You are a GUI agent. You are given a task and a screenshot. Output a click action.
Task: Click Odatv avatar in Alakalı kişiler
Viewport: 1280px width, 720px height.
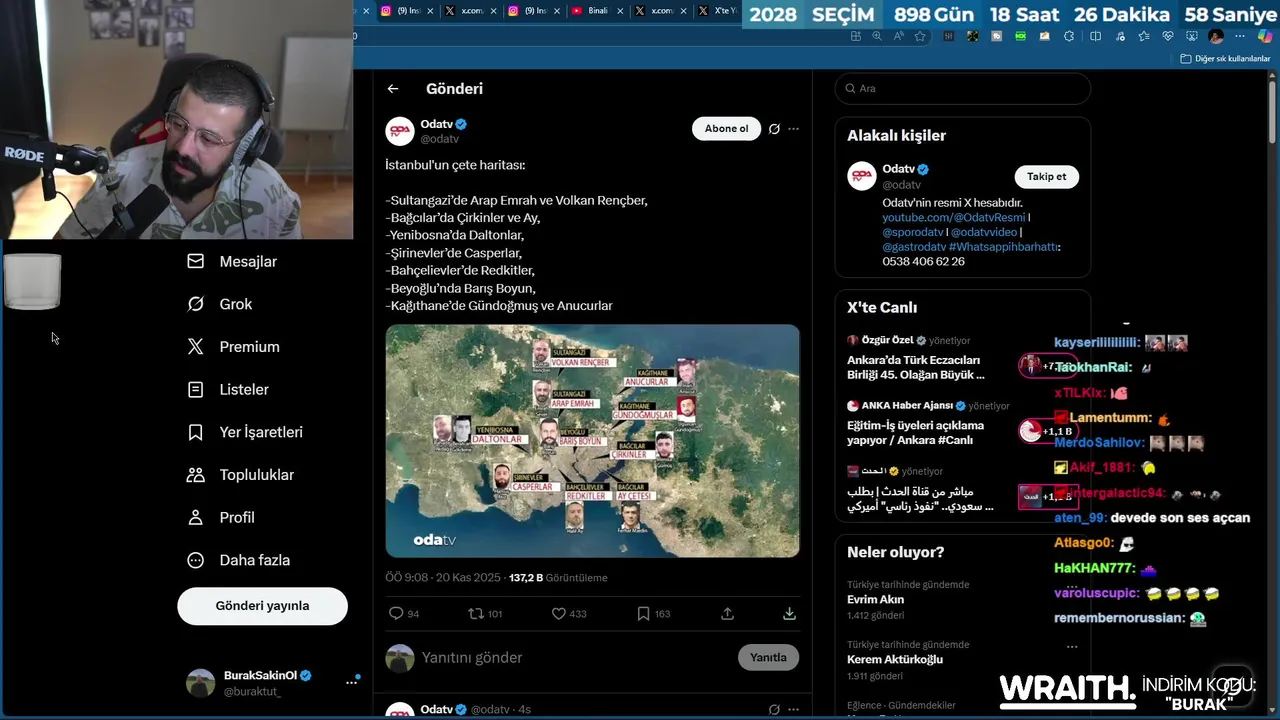point(862,176)
